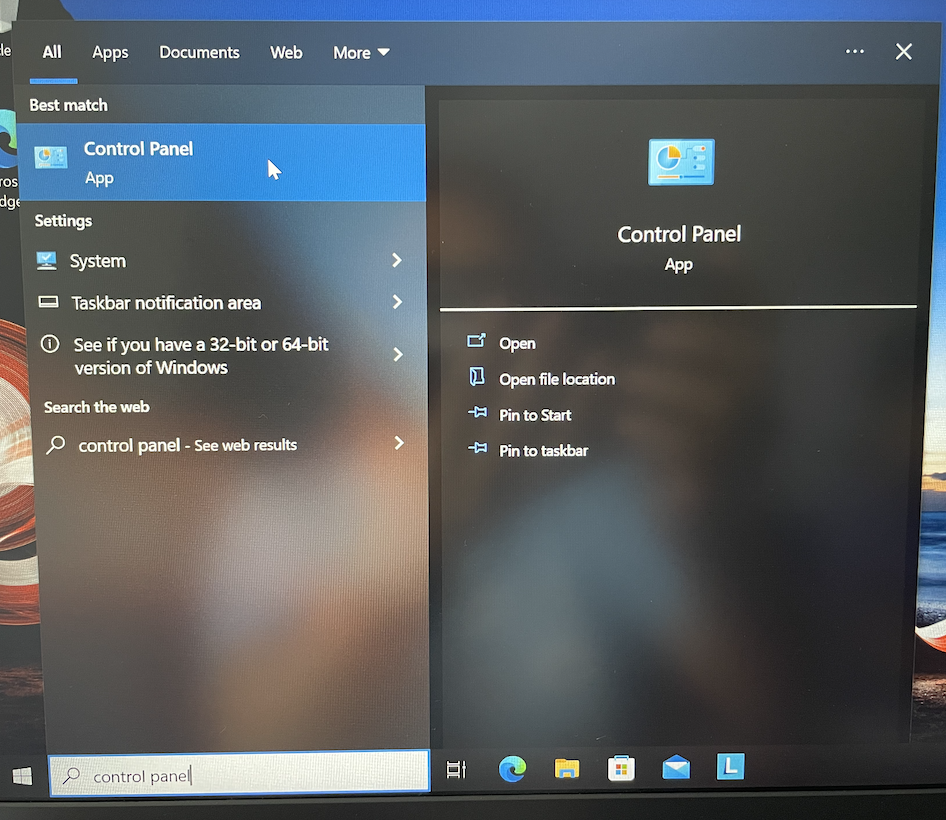Expand the 32-bit or 64-bit result chevron
This screenshot has height=820, width=946.
pos(398,354)
